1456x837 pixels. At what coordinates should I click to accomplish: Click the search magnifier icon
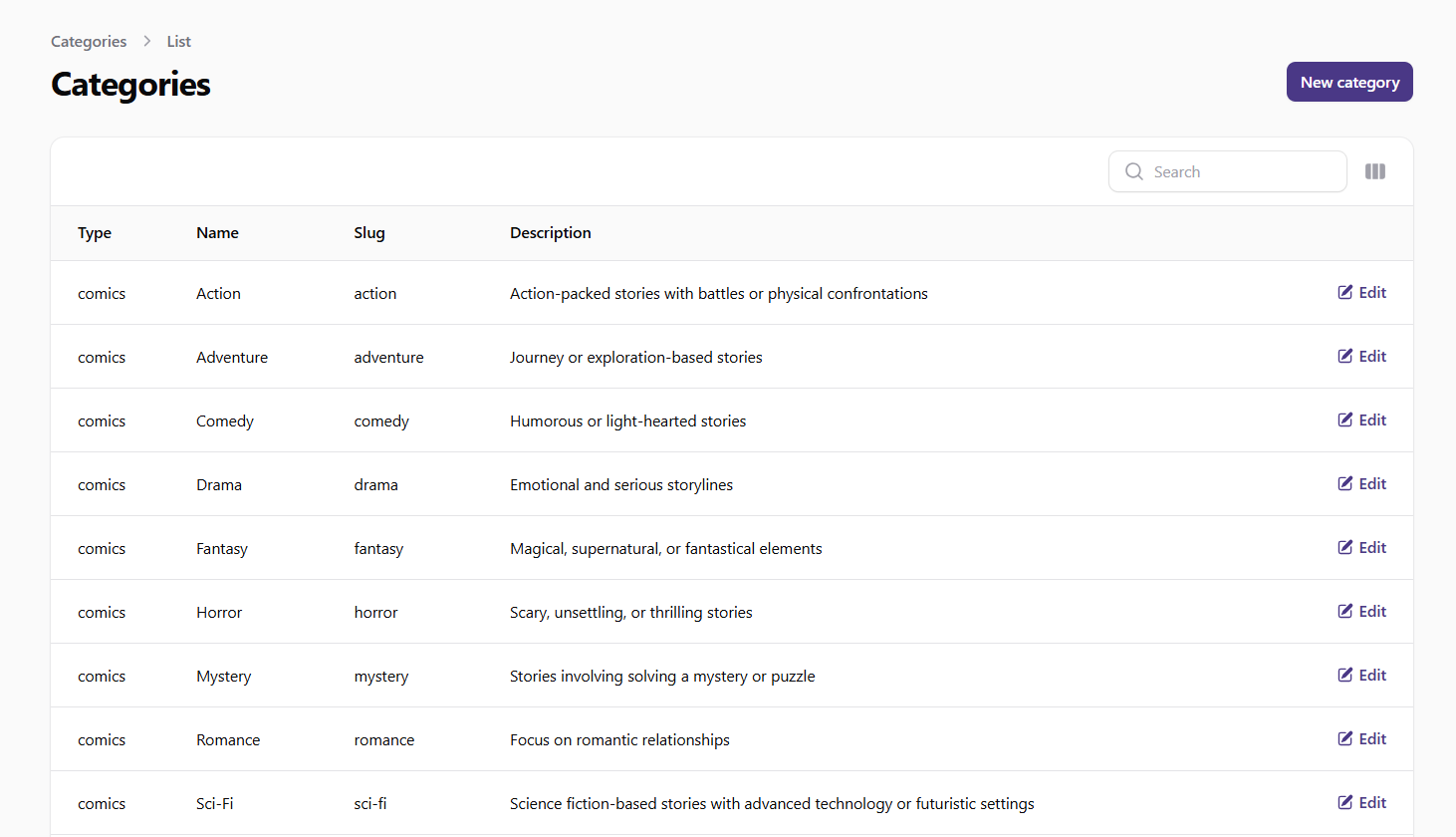pos(1133,171)
